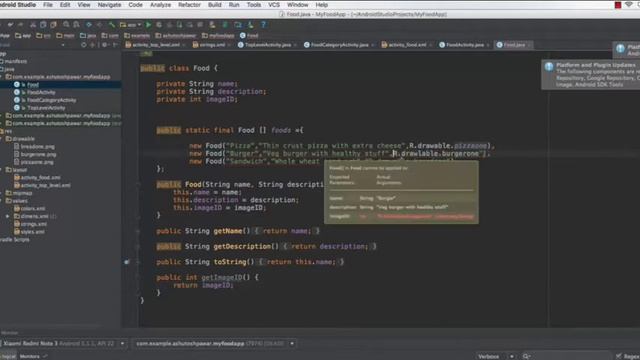Click the myfoodapp breadcrumb in navigation bar

(x=218, y=36)
